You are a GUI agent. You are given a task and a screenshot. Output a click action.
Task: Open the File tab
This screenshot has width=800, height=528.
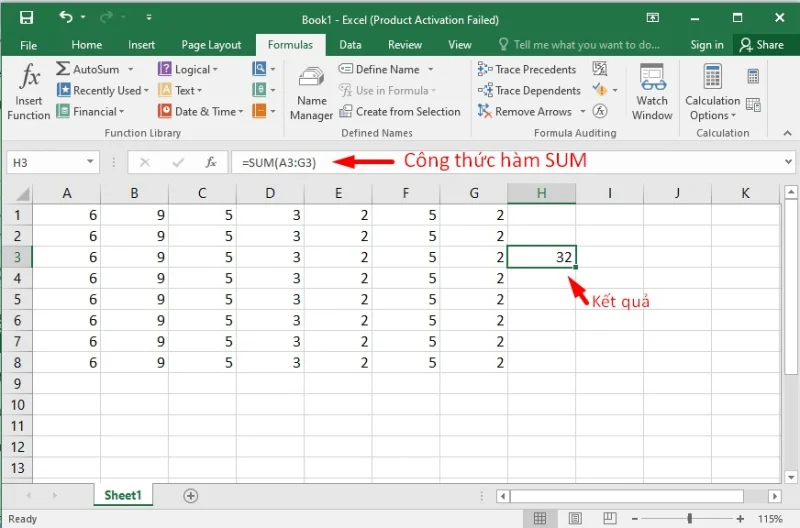29,45
